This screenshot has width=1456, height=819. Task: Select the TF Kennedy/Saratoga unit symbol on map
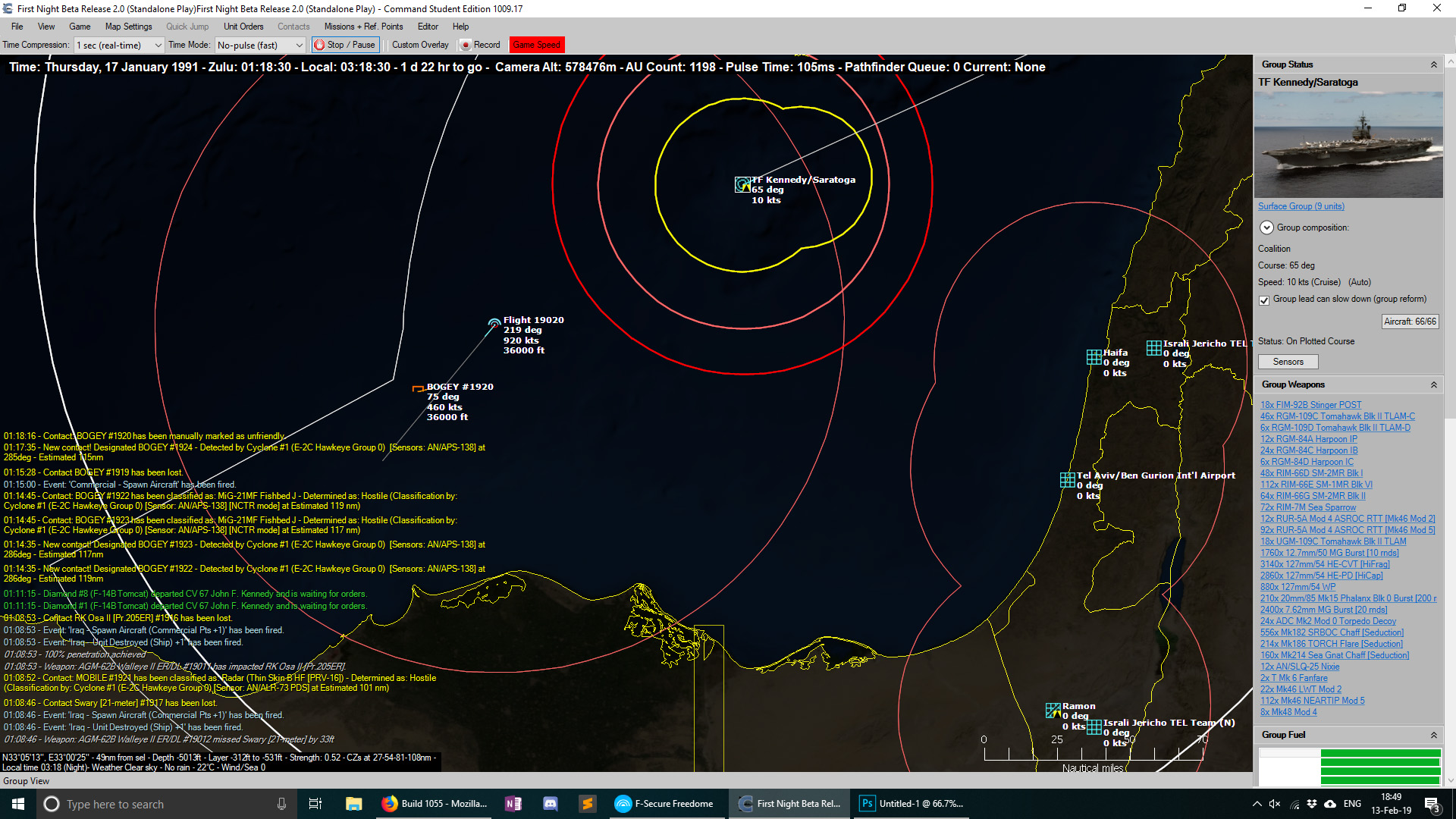point(742,184)
